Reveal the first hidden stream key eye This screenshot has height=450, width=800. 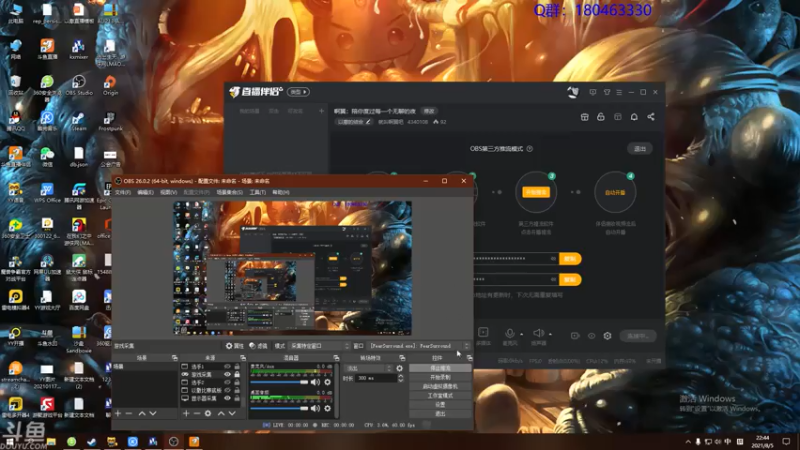pyautogui.click(x=553, y=259)
